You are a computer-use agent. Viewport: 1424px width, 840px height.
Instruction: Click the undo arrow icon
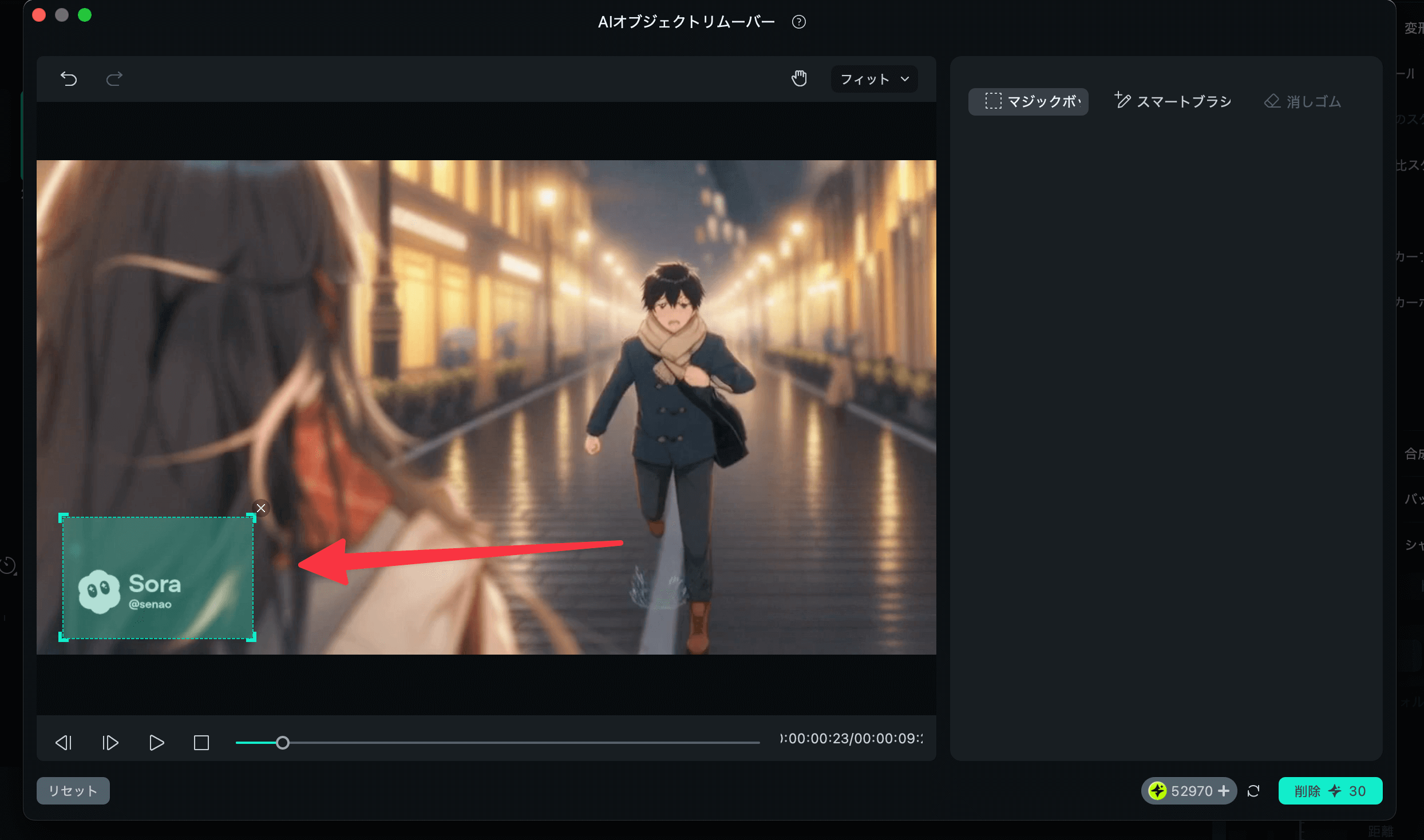69,78
